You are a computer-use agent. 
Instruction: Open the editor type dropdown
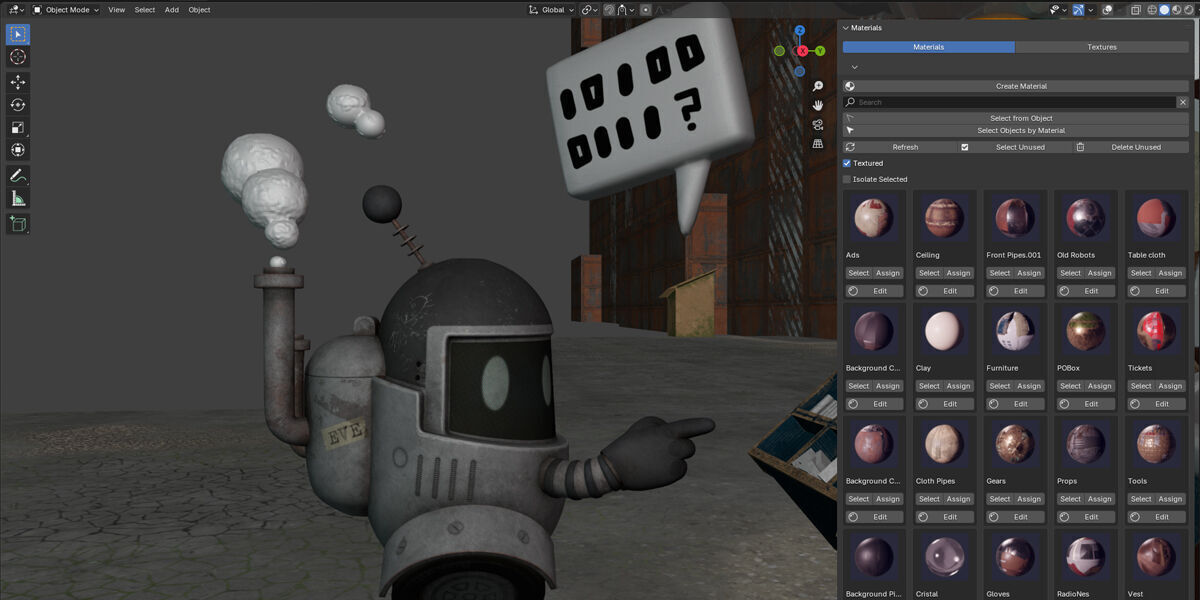(15, 9)
